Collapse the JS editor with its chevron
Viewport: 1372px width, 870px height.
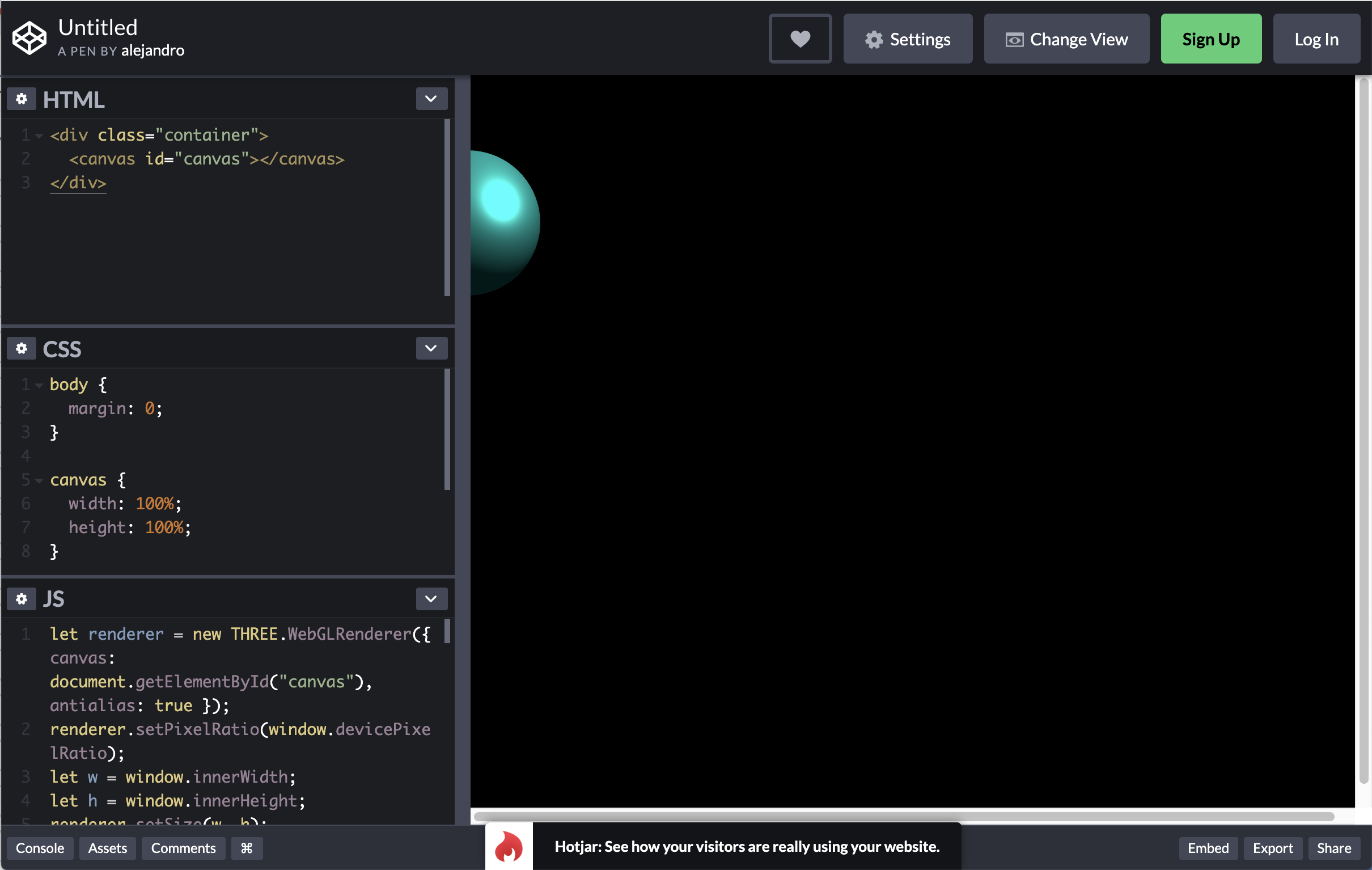coord(431,599)
